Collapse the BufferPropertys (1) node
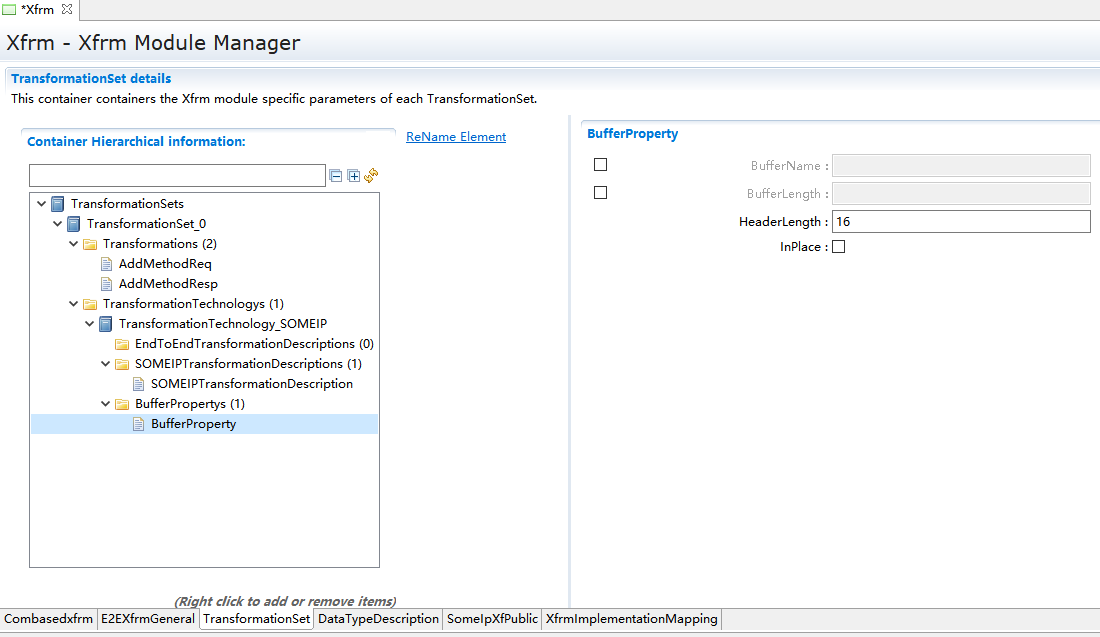This screenshot has width=1100, height=637. [x=106, y=404]
